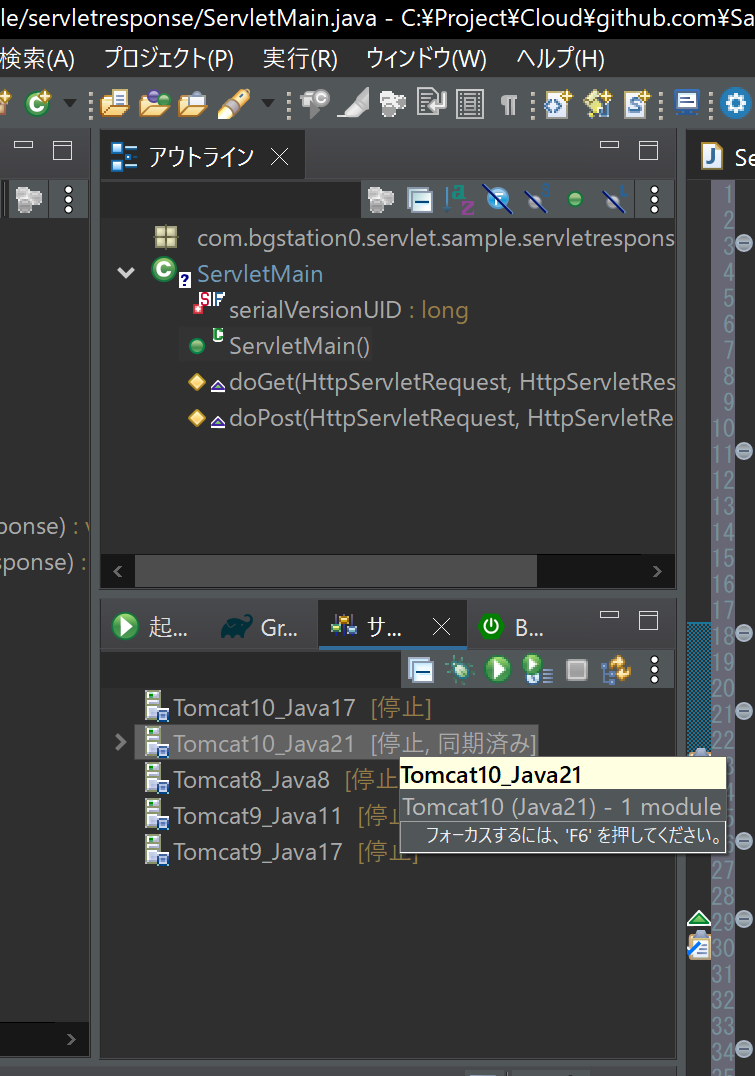Click the first star-badged icon after the pilcrow
Image resolution: width=755 pixels, height=1076 pixels.
(558, 104)
